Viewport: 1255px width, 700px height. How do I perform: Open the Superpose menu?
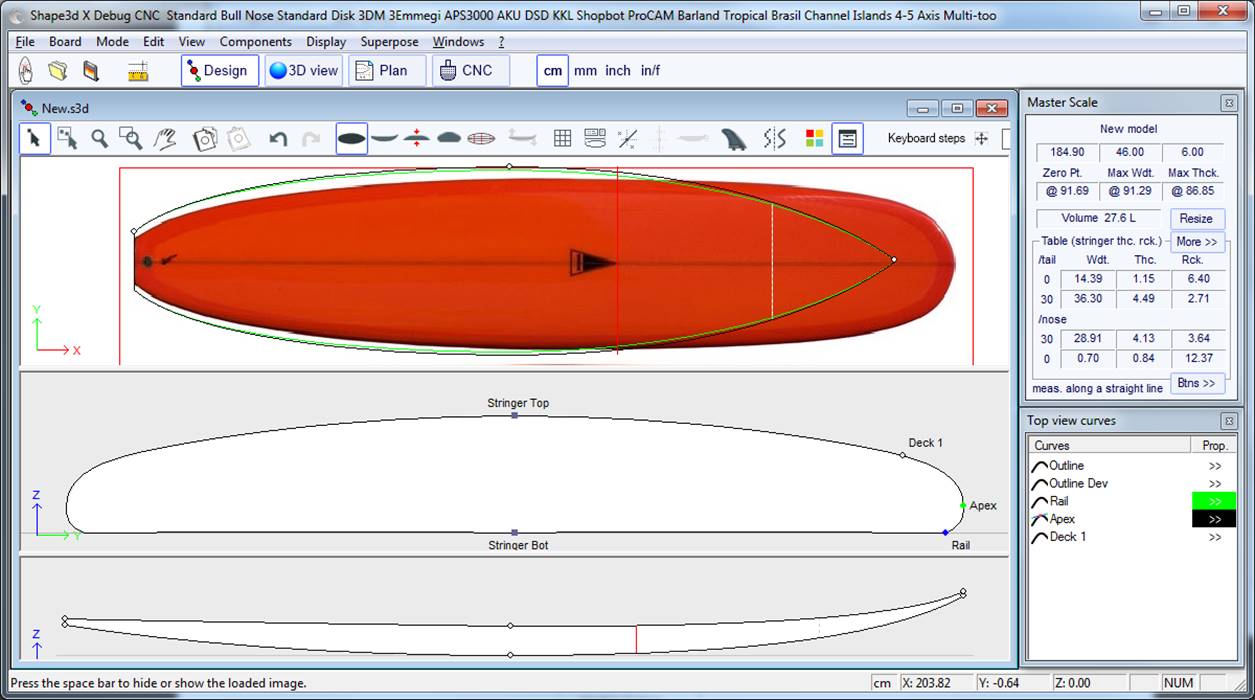pos(390,42)
